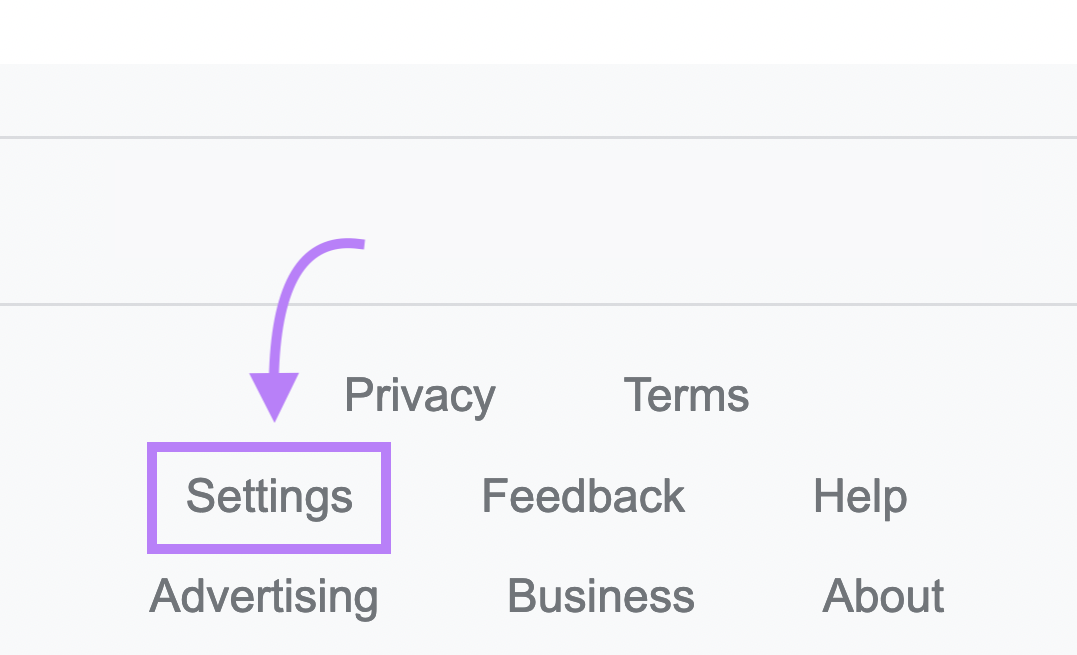This screenshot has width=1077, height=655.
Task: Access help through the Help link
Action: point(861,496)
